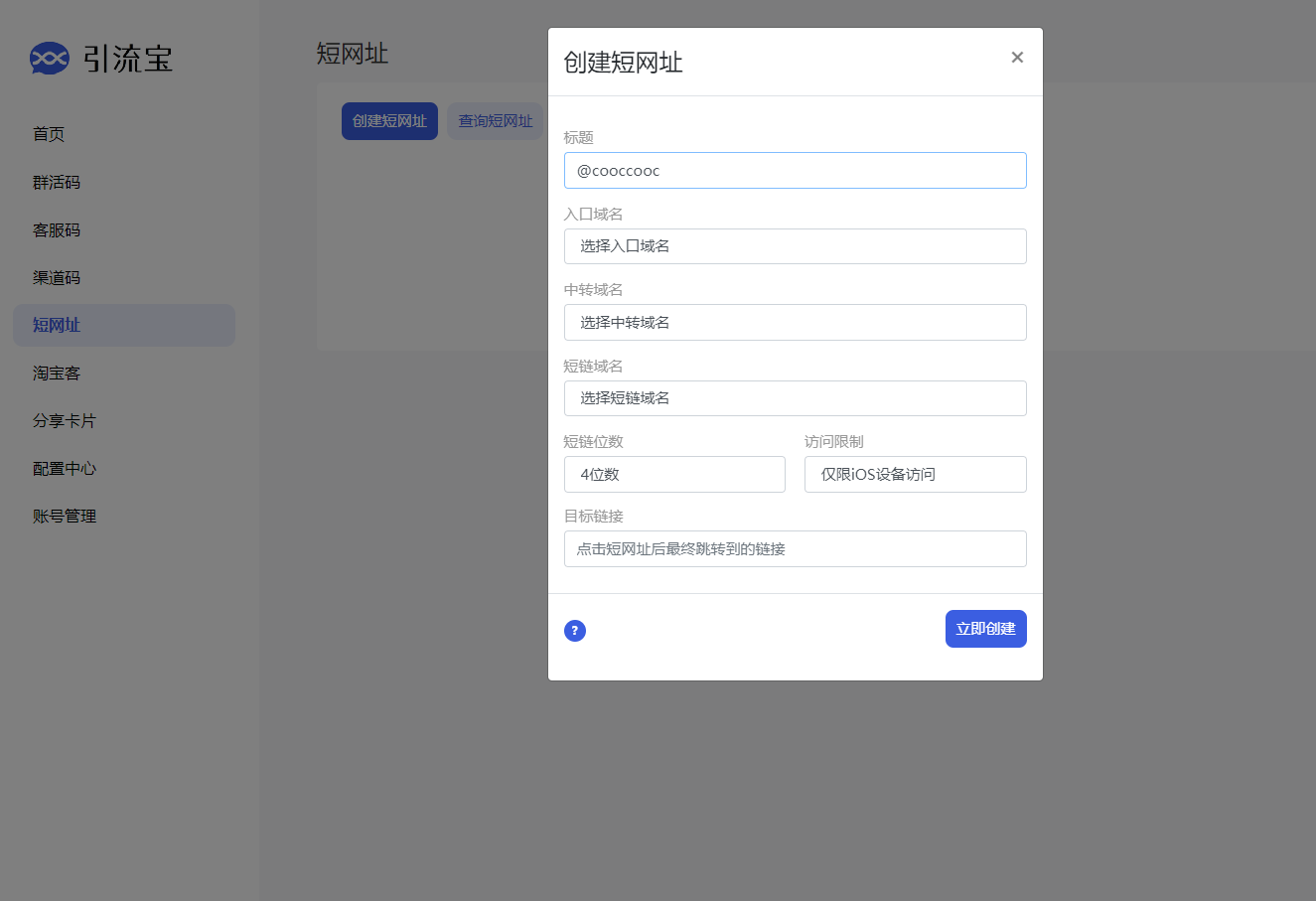Open the 短链域名 dropdown
1316x901 pixels.
(796, 398)
